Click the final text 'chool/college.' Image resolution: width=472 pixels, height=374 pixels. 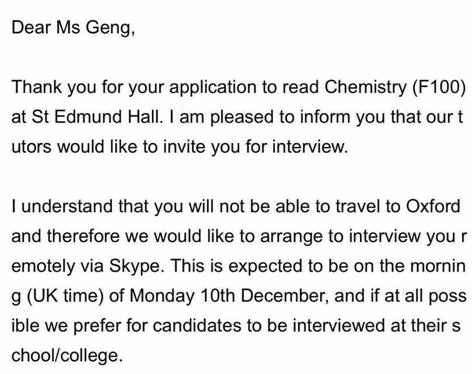65,356
